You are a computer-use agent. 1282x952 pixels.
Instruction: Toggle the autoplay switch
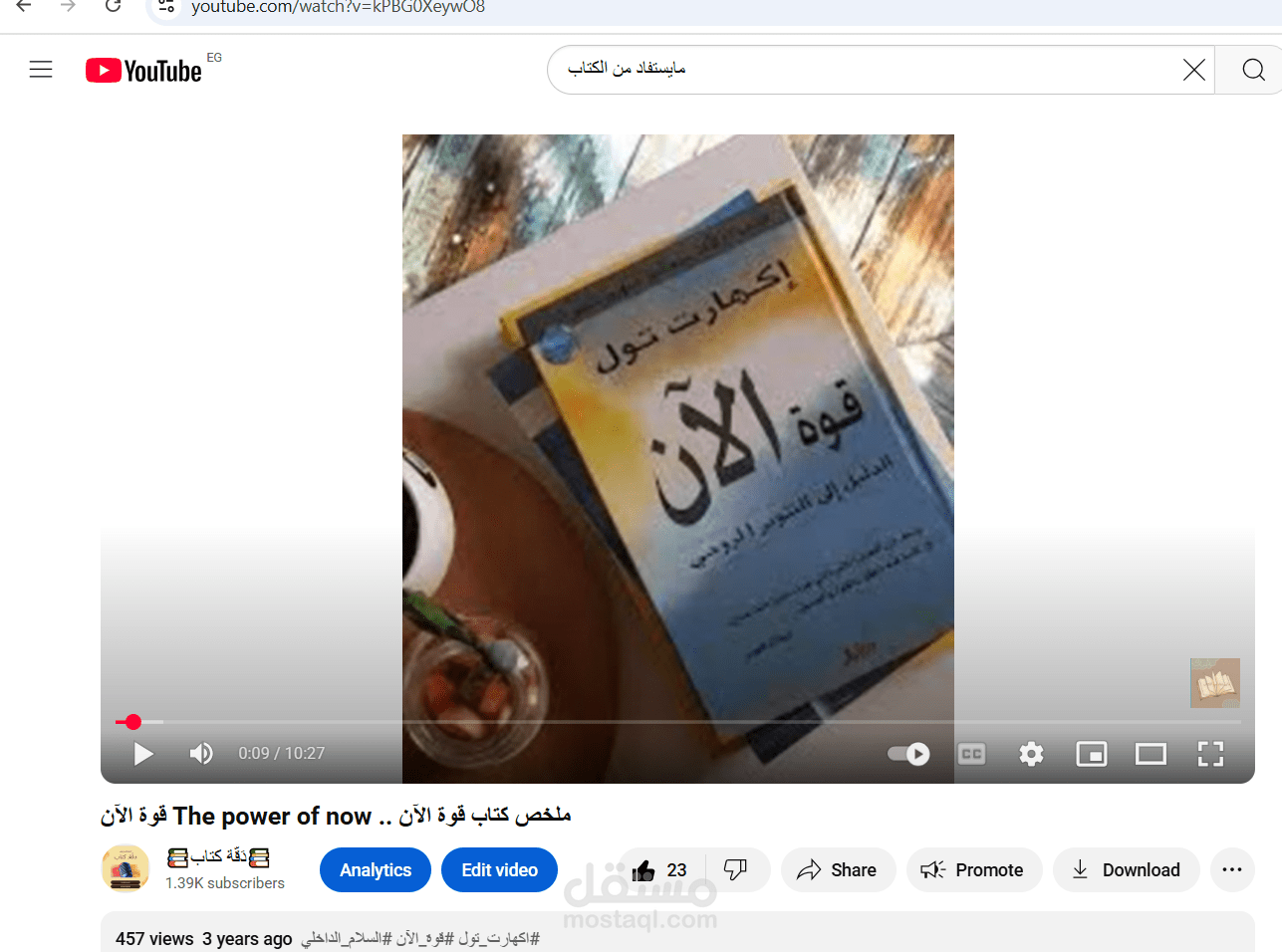point(908,754)
